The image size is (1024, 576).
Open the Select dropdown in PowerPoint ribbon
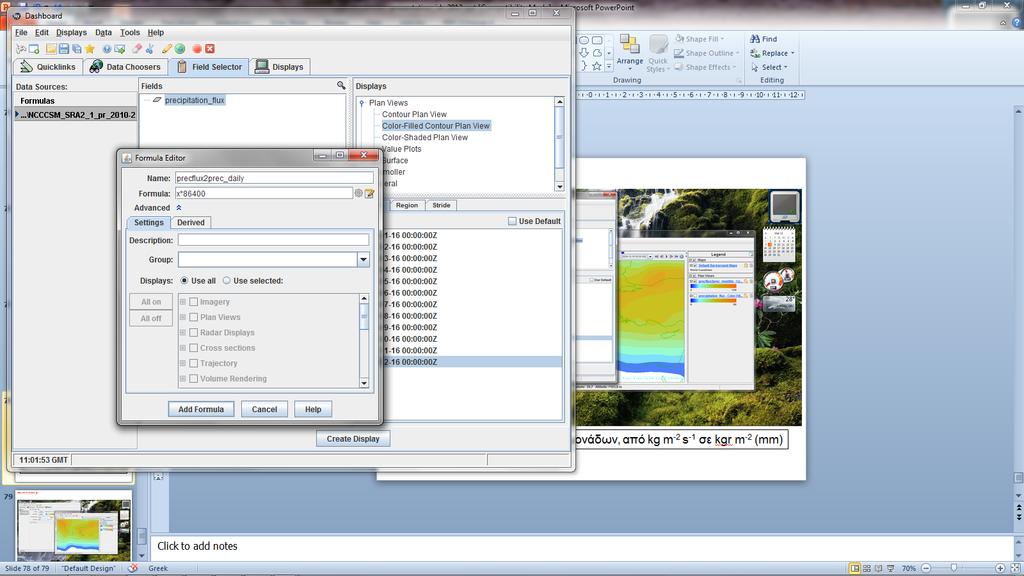pyautogui.click(x=785, y=67)
